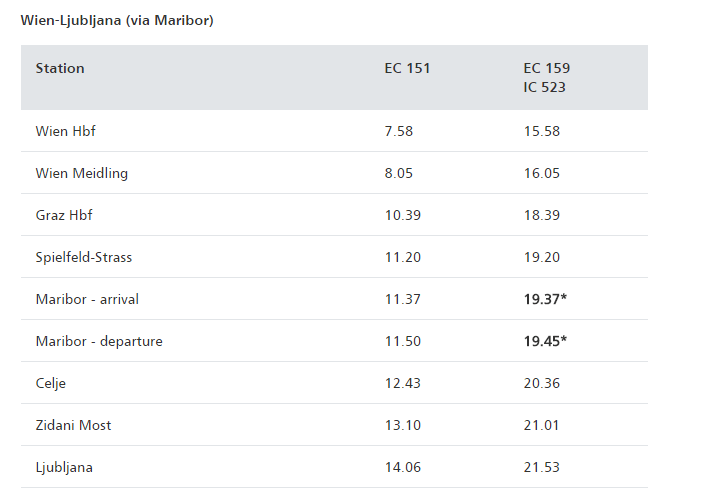Image resolution: width=709 pixels, height=497 pixels.
Task: Click the Wien-Ljubljana (via Maribor) heading
Action: (117, 20)
